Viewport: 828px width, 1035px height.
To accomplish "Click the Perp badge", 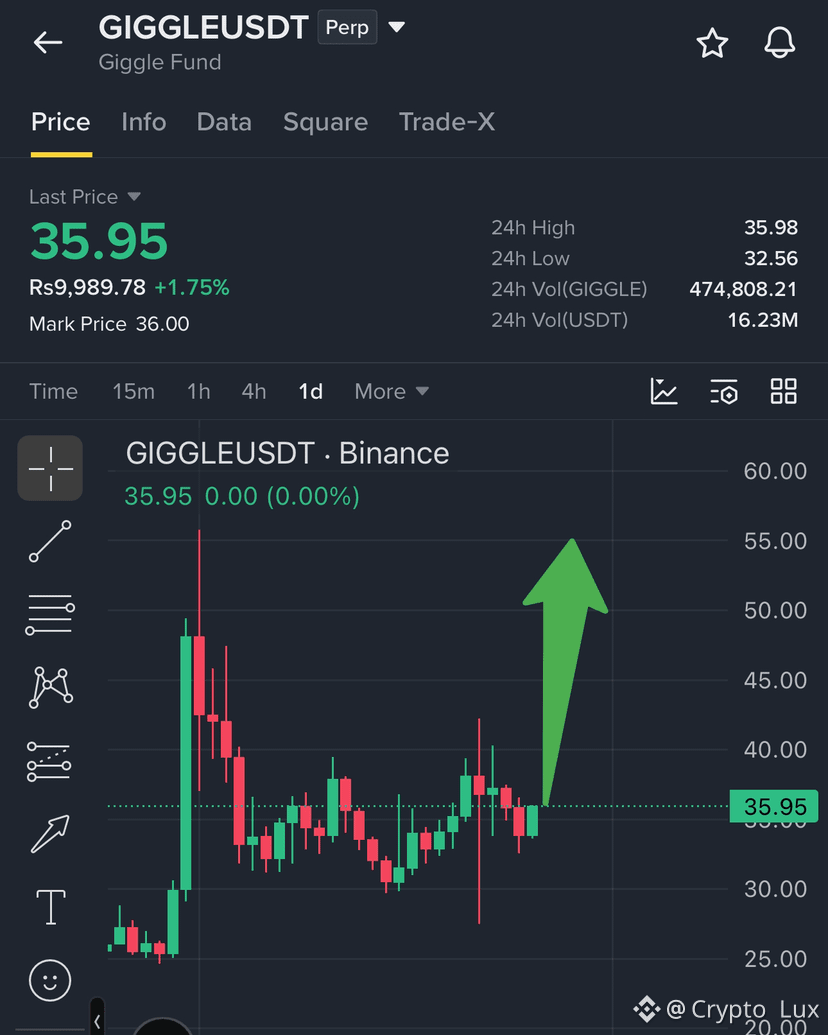I will (347, 27).
